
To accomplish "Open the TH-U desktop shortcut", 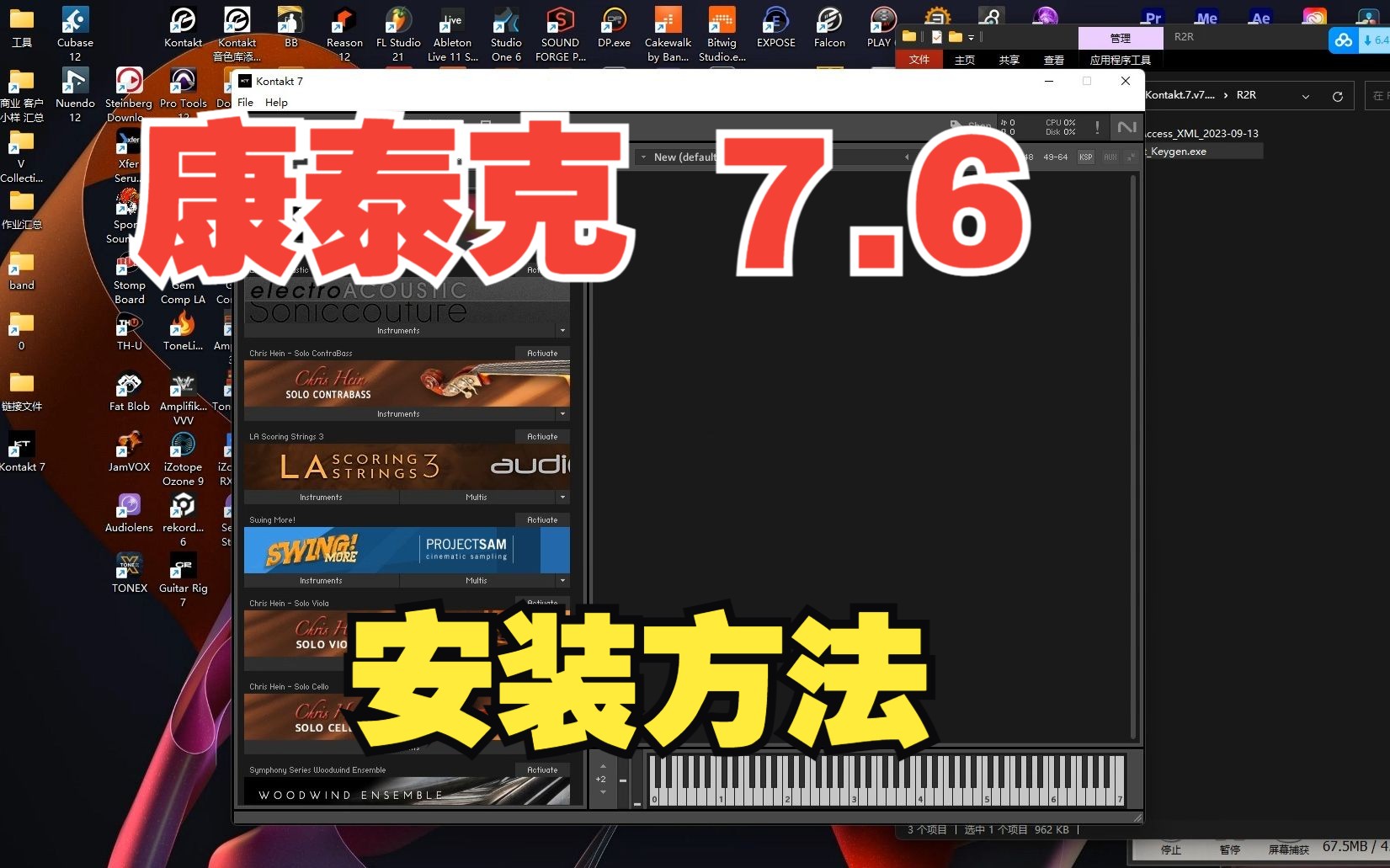I will point(129,332).
